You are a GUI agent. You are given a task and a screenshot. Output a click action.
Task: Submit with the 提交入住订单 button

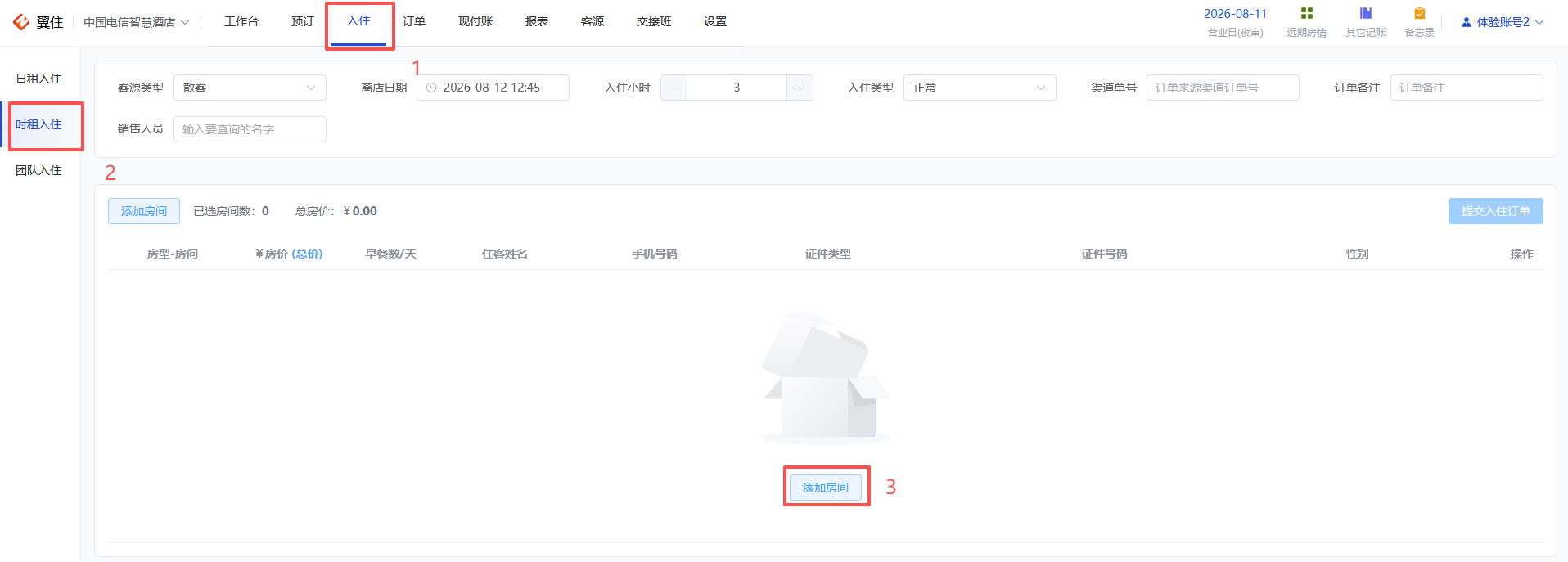[x=1496, y=211]
